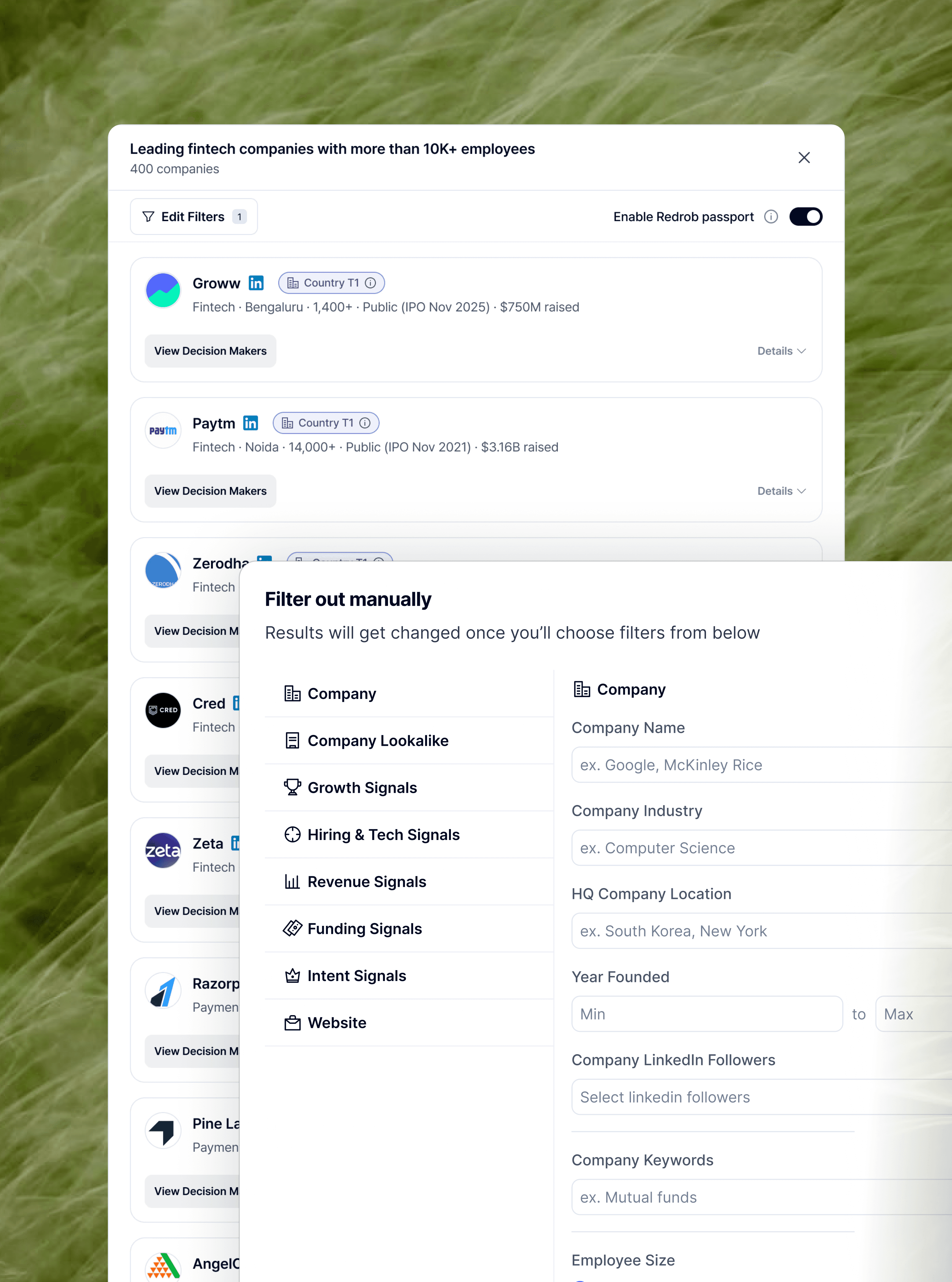The height and width of the screenshot is (1282, 952).
Task: Click the Paytm company logo
Action: pyautogui.click(x=163, y=431)
